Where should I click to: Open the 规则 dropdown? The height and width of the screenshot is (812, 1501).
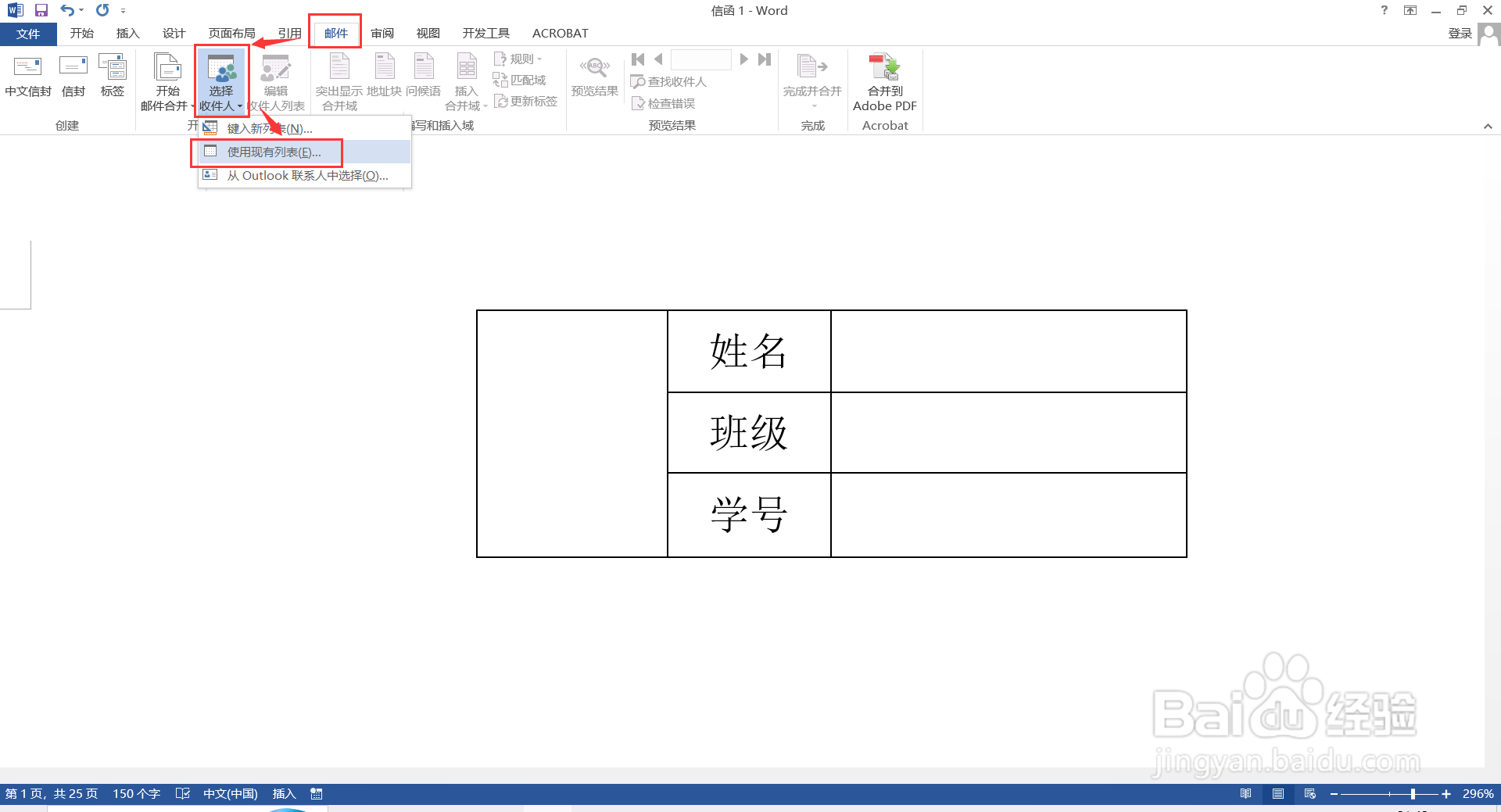click(520, 58)
